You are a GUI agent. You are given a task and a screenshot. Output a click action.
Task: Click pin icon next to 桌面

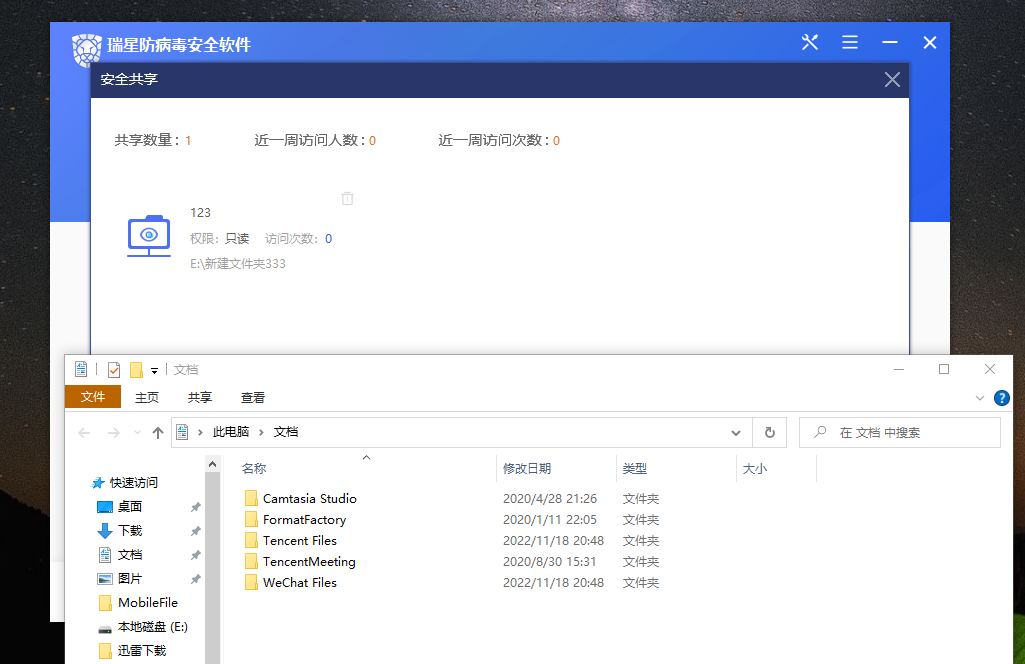(195, 507)
